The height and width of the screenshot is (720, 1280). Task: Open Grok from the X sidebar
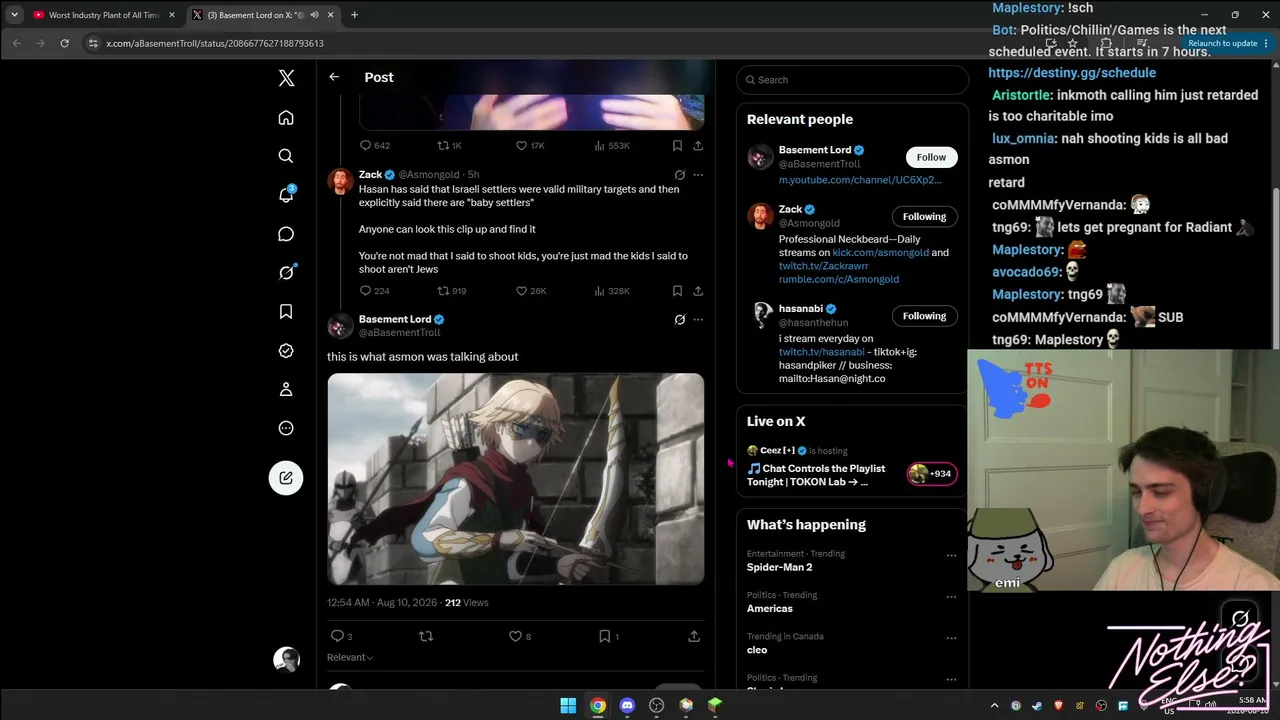(x=286, y=273)
